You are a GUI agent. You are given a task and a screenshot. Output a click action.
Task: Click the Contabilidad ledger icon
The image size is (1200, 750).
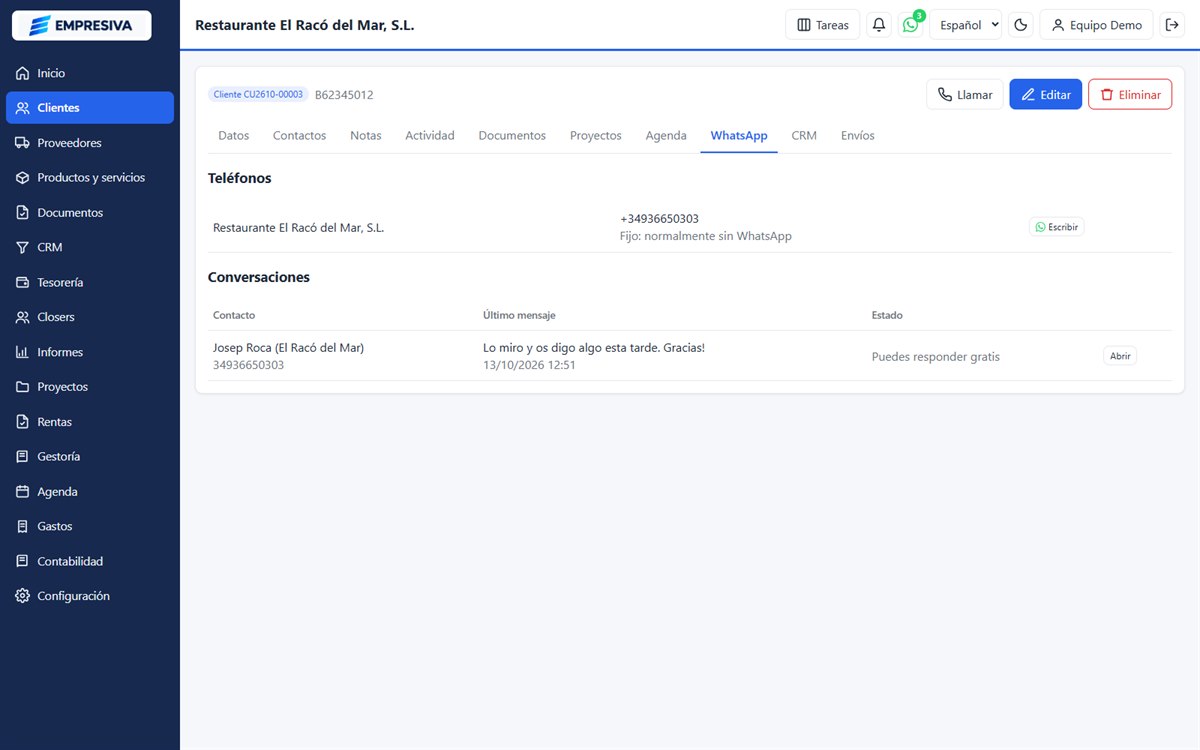[22, 561]
